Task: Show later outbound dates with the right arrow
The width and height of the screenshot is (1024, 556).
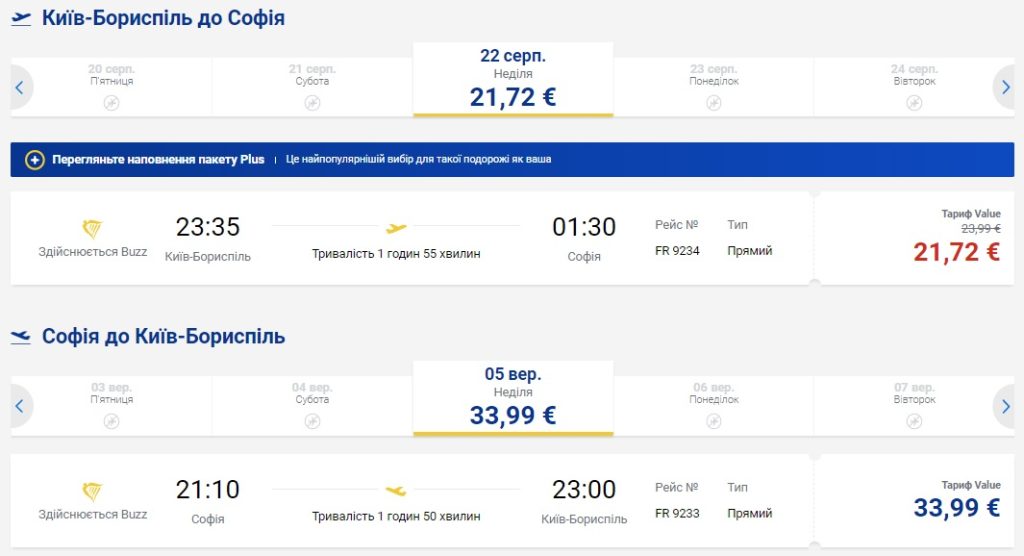Action: tap(1005, 87)
